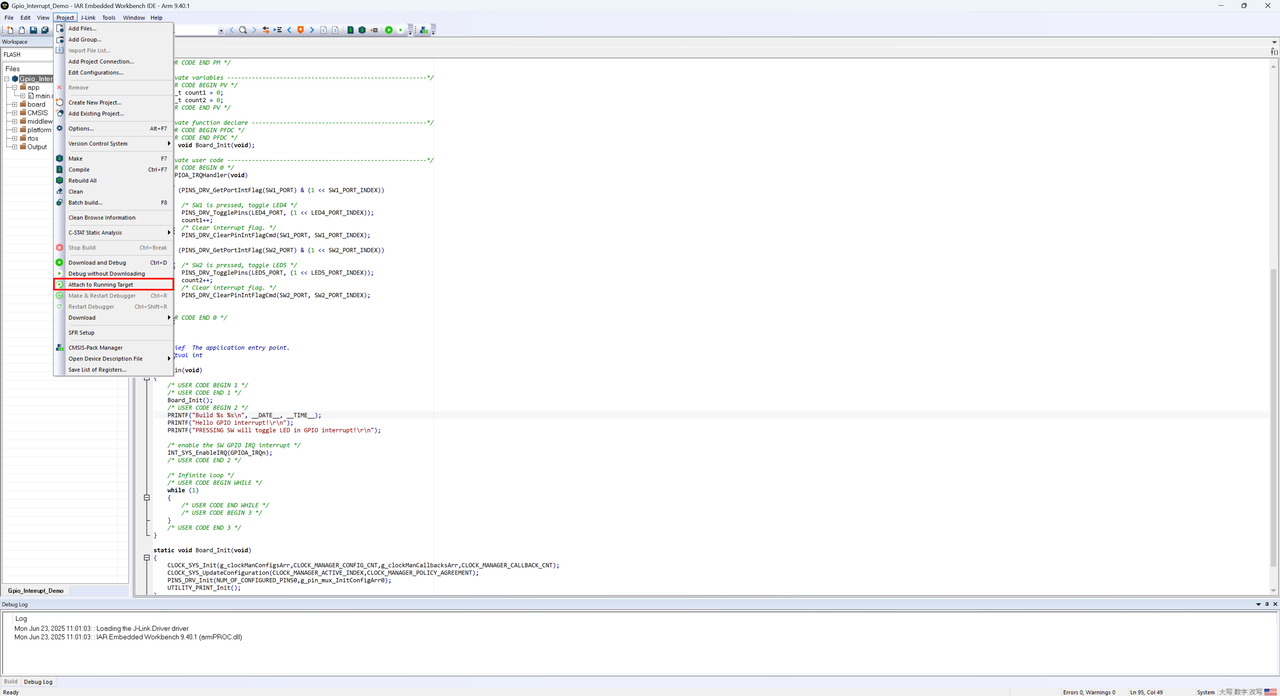The width and height of the screenshot is (1280, 696).
Task: Expand the board folder in workspace tree
Action: pyautogui.click(x=14, y=104)
